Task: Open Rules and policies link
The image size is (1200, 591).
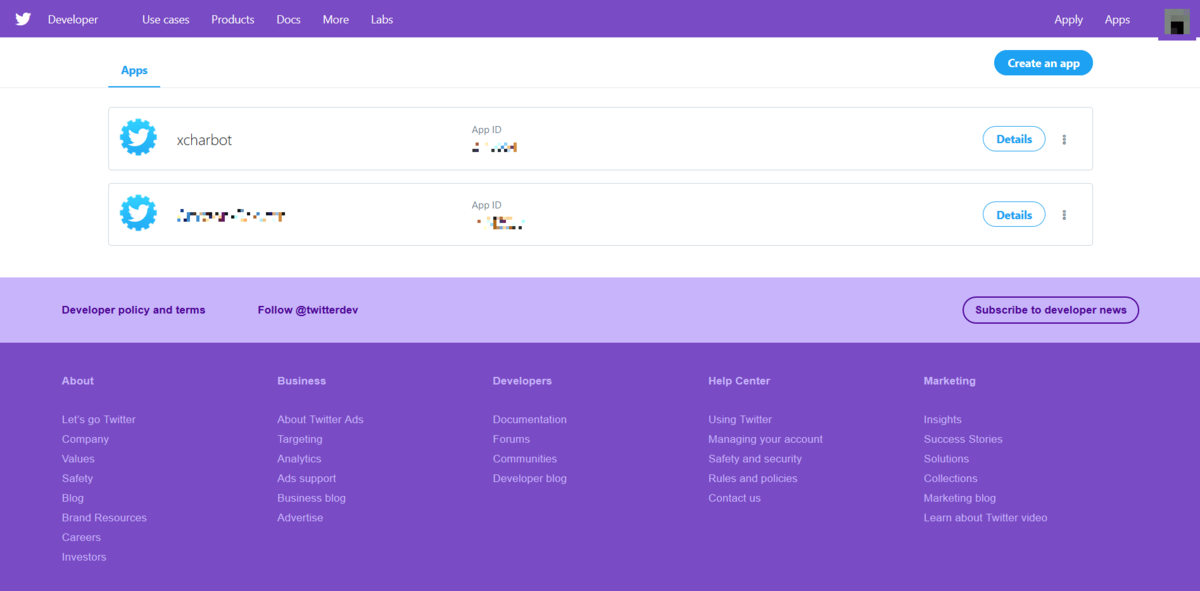Action: pos(753,479)
